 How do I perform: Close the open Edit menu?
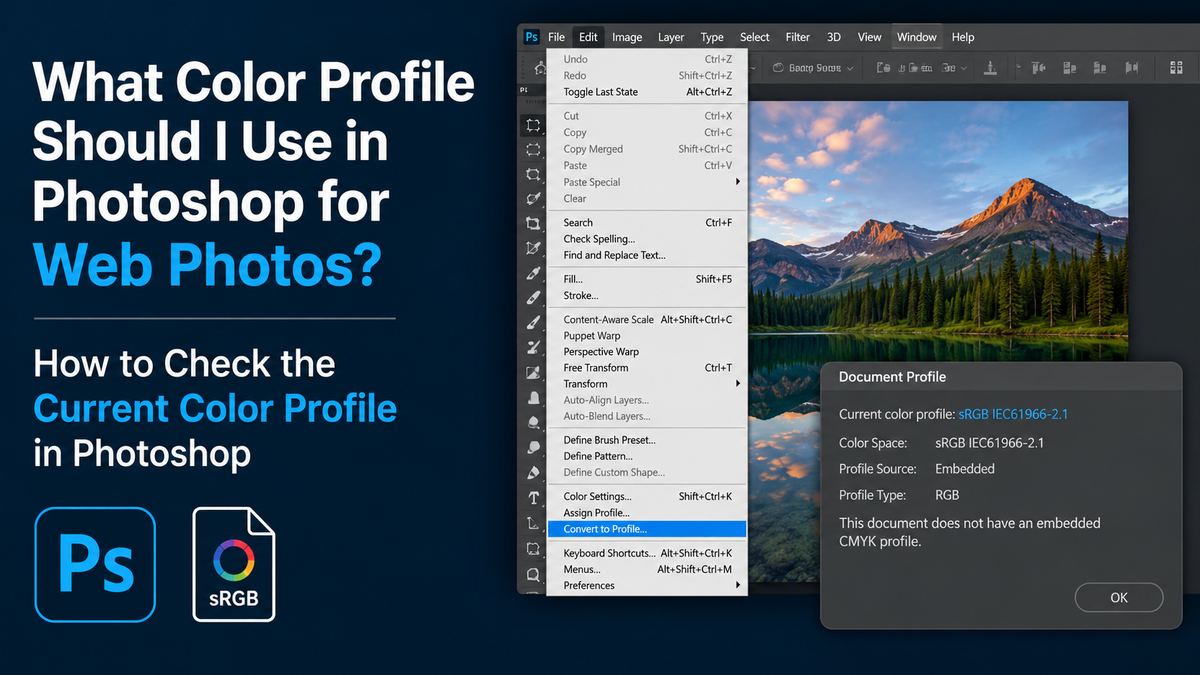[588, 37]
